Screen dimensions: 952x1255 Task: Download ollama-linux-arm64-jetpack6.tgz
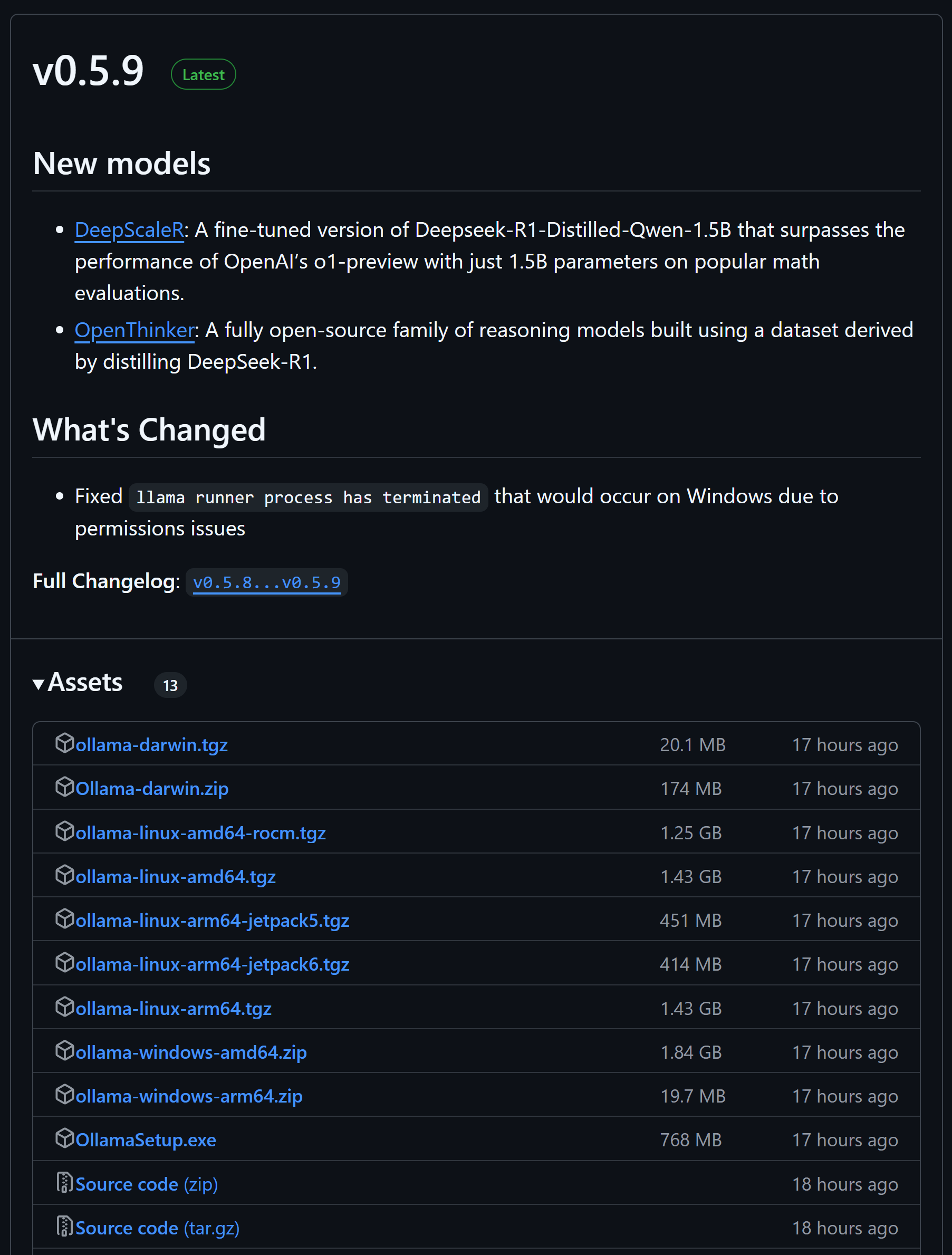212,964
